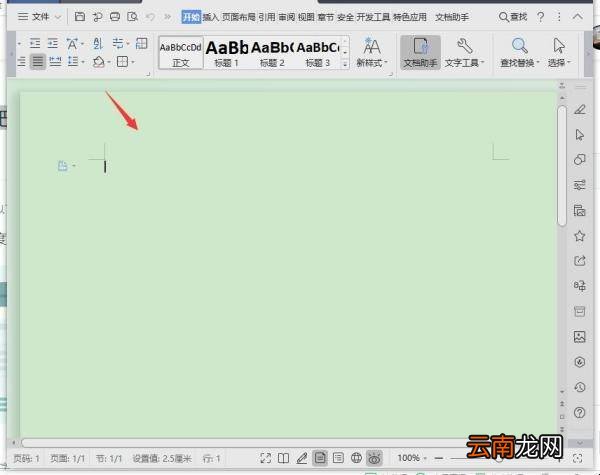Click the arrow cursor icon in right sidebar
Screen dimensions: 600x475
coord(580,135)
